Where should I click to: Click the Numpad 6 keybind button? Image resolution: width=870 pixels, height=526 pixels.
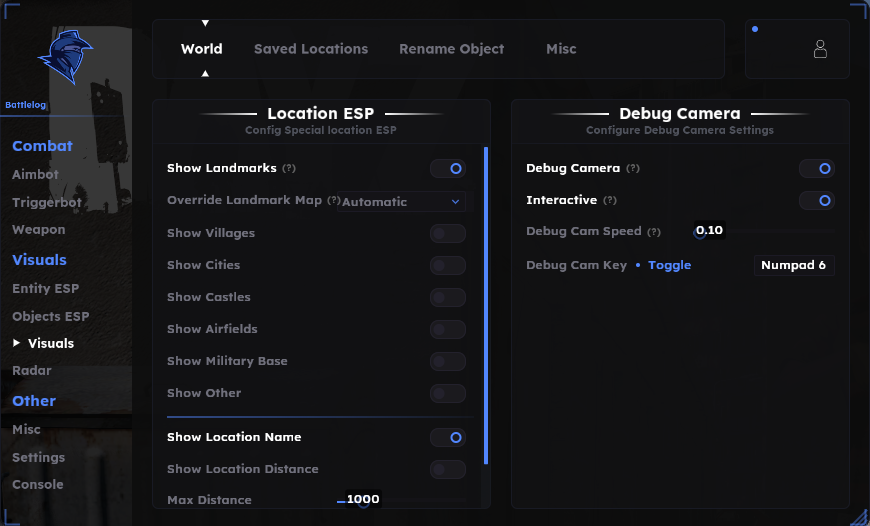pyautogui.click(x=794, y=265)
